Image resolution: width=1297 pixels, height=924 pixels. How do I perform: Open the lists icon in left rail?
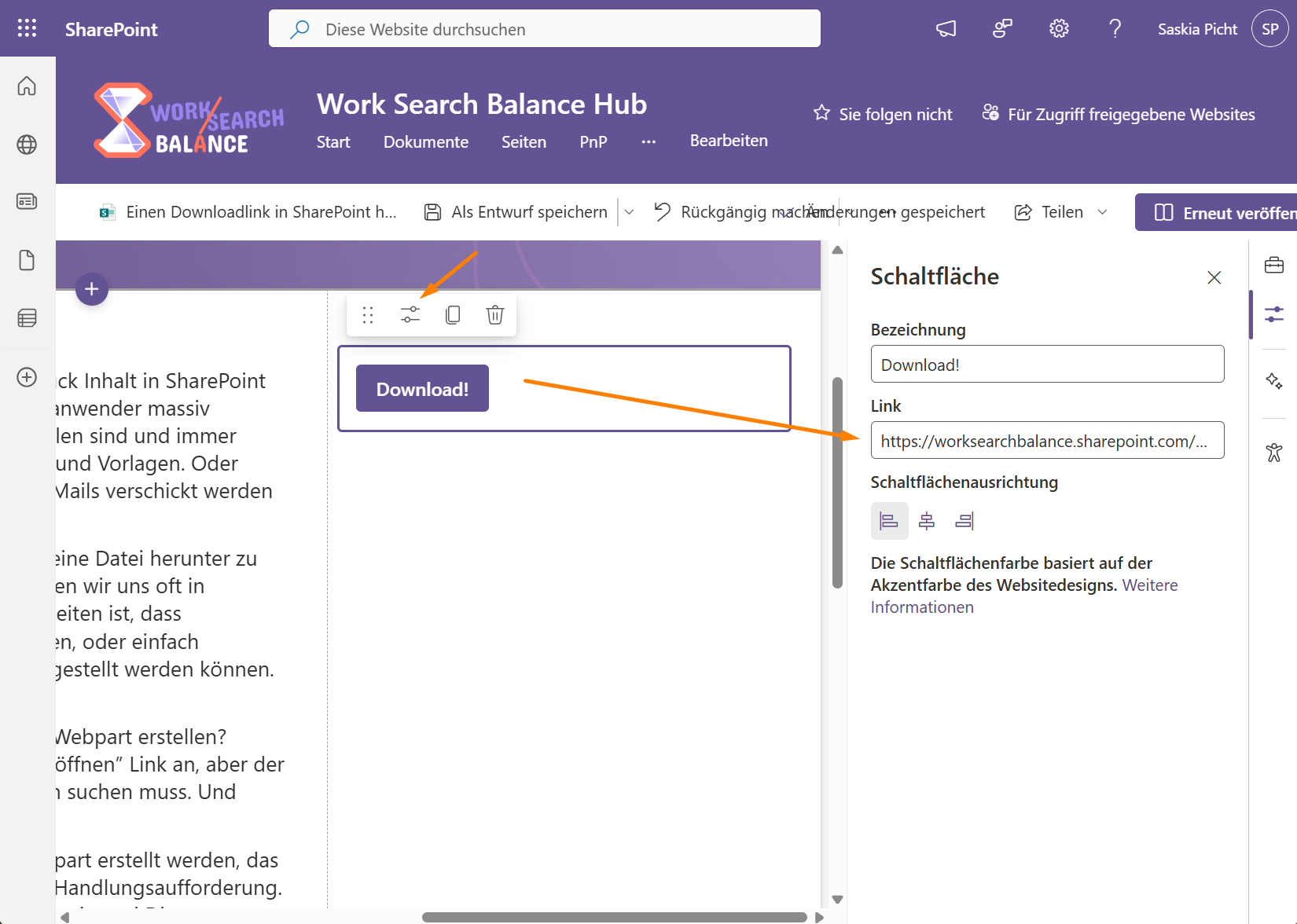27,318
